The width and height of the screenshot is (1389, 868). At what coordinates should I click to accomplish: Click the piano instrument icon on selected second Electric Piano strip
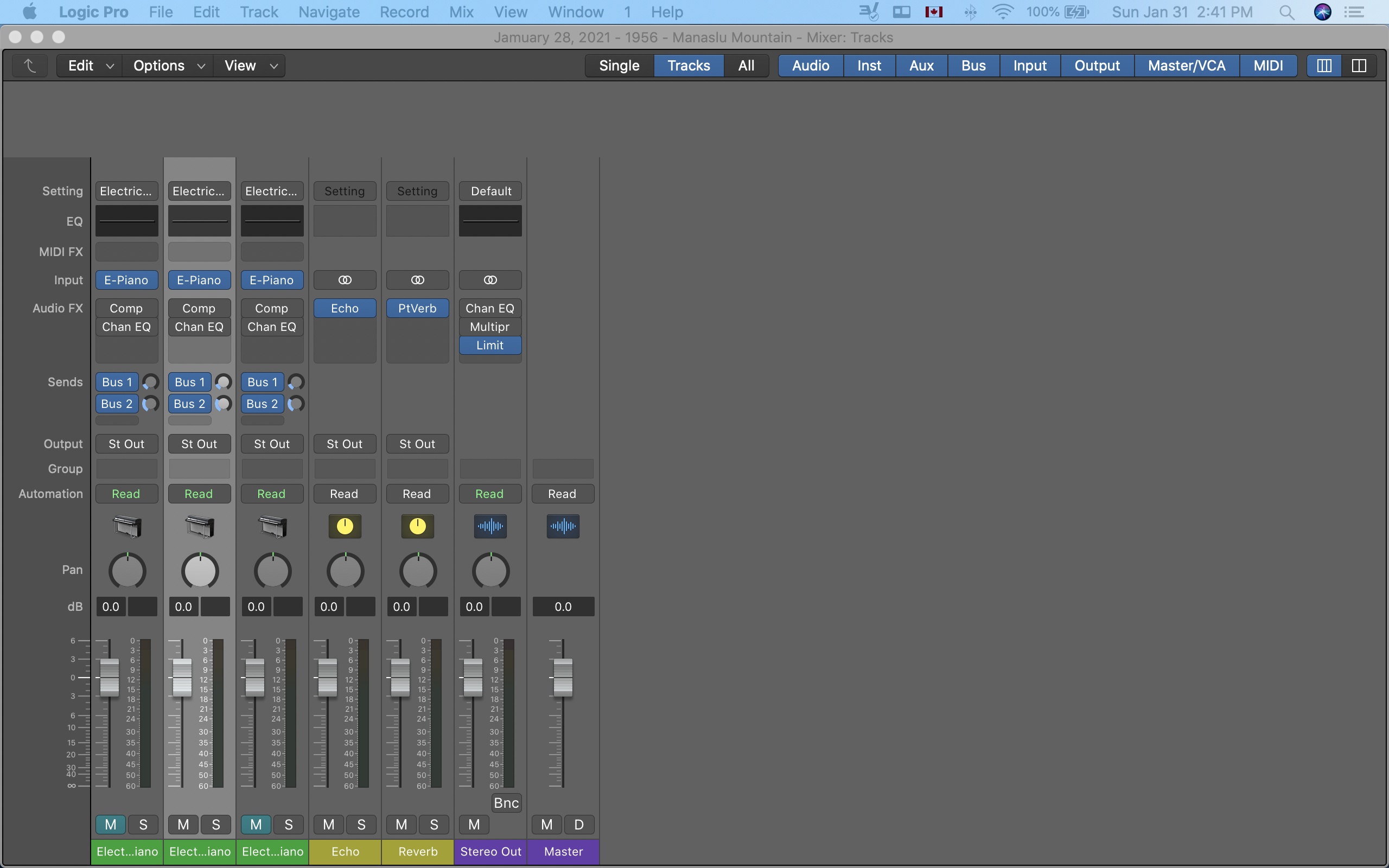(200, 526)
